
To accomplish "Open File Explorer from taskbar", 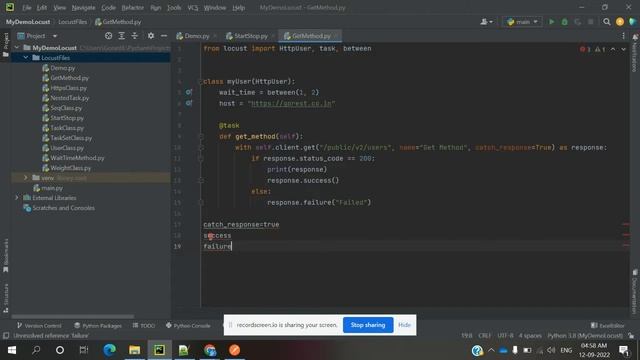I will tap(134, 350).
